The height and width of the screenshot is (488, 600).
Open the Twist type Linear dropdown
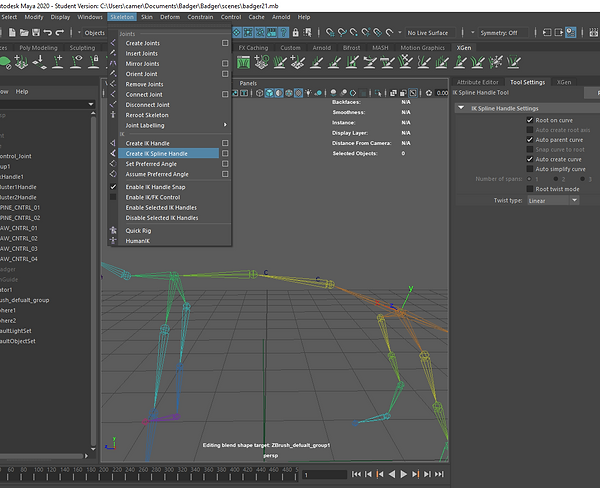553,201
